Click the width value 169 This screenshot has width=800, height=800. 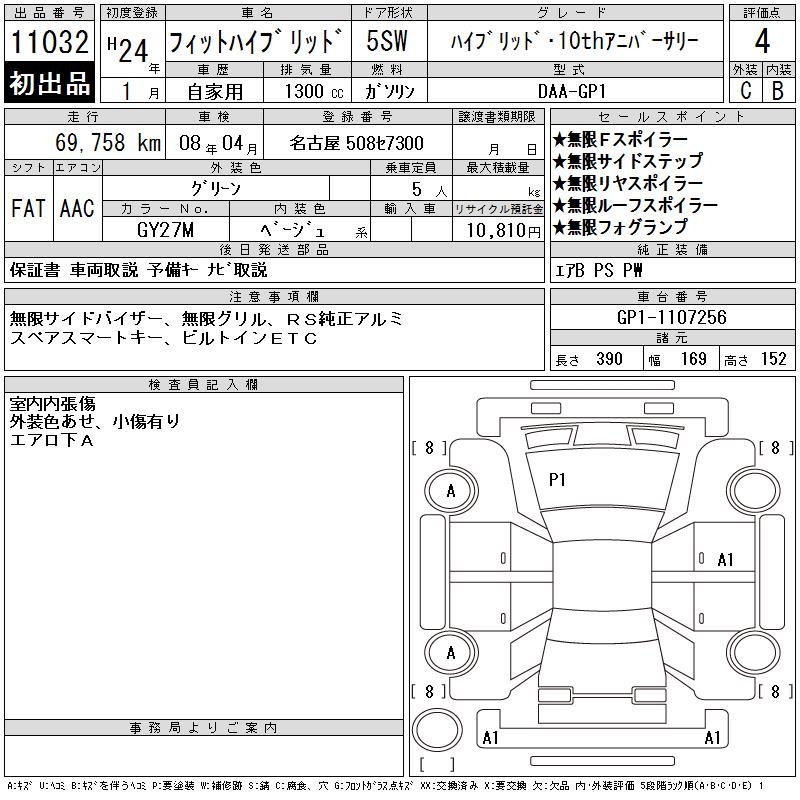(x=693, y=359)
